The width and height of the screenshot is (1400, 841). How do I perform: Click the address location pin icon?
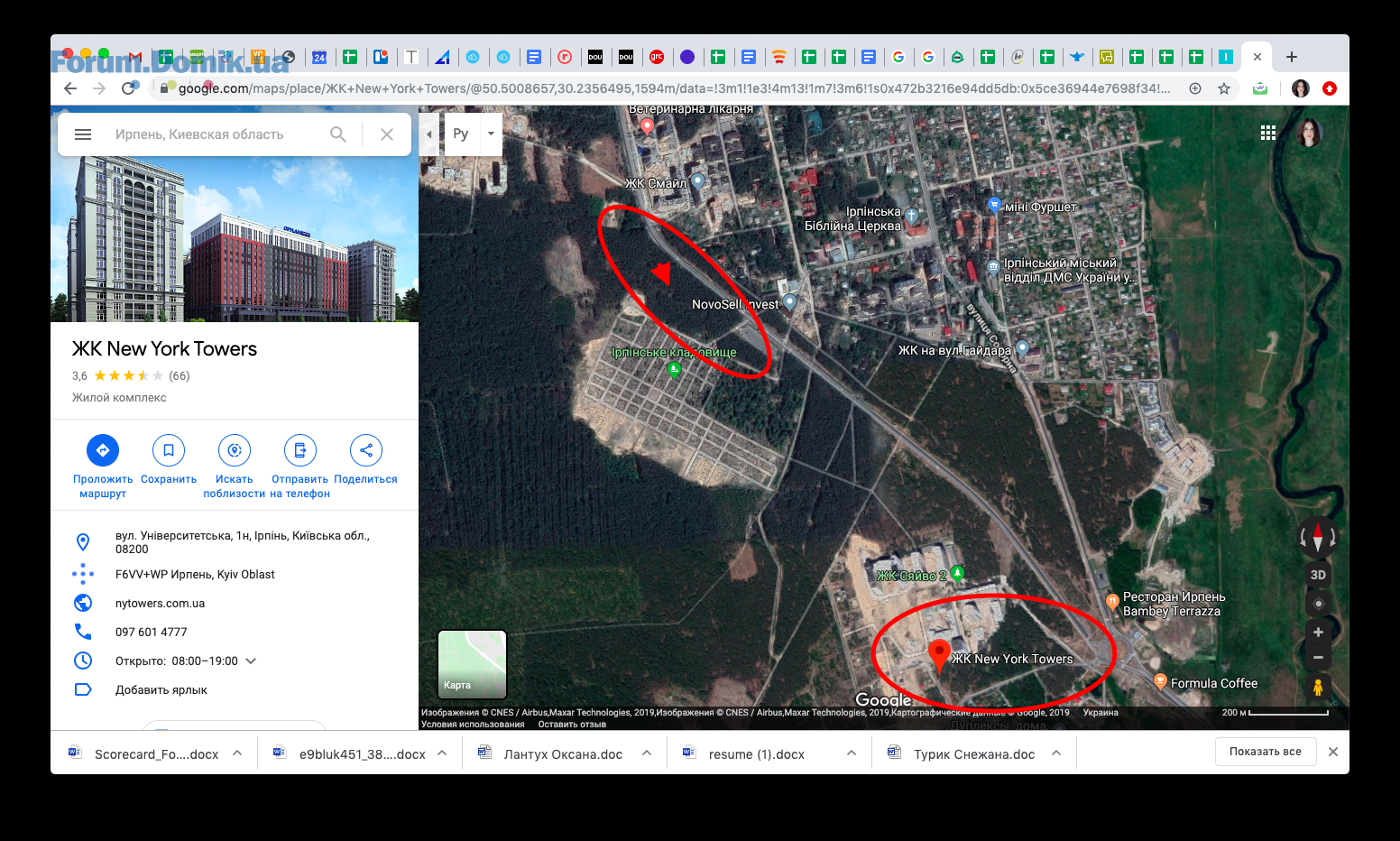click(x=83, y=542)
